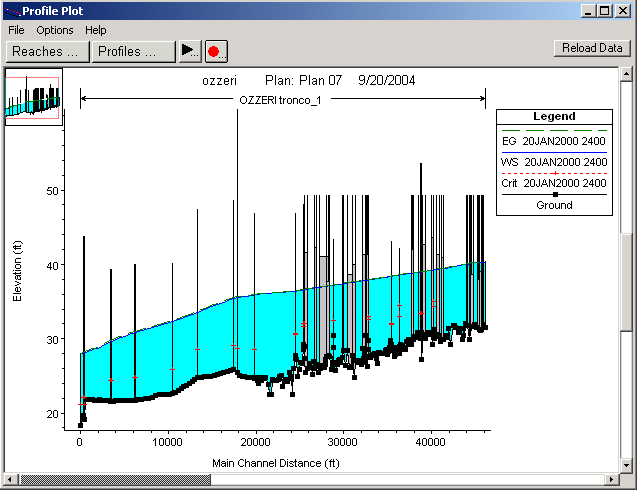
Task: Close the Profile Plot window
Action: click(x=623, y=11)
